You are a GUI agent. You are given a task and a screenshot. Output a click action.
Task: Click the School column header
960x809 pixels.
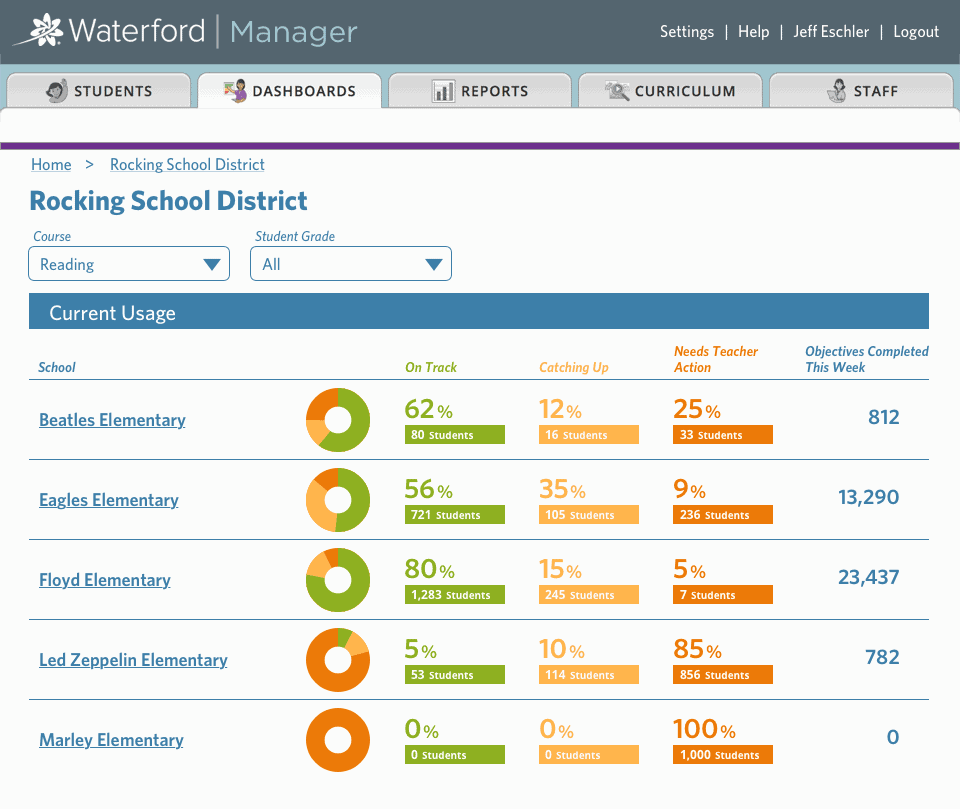point(57,367)
